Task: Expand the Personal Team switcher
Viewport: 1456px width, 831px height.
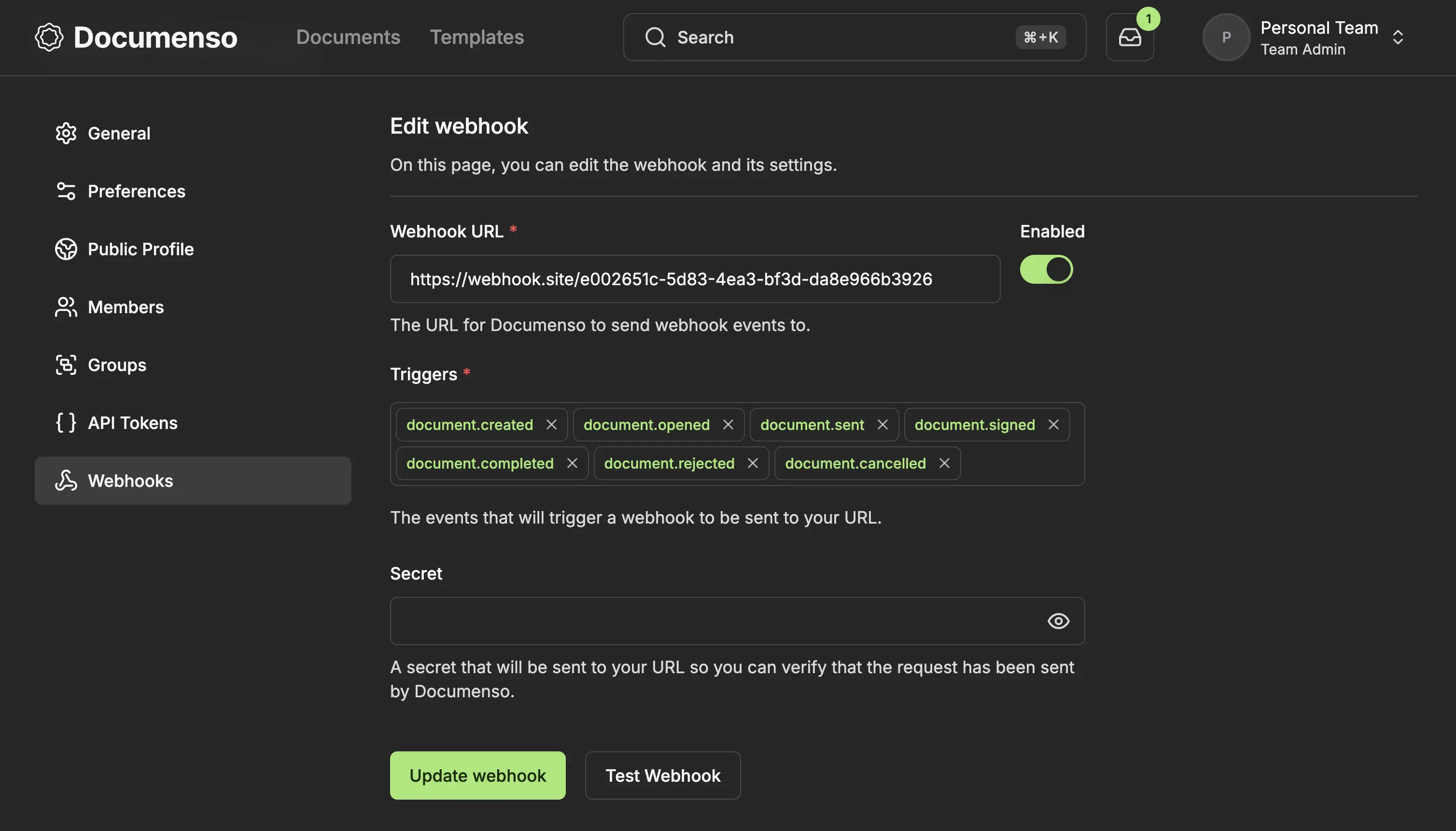Action: click(1397, 38)
